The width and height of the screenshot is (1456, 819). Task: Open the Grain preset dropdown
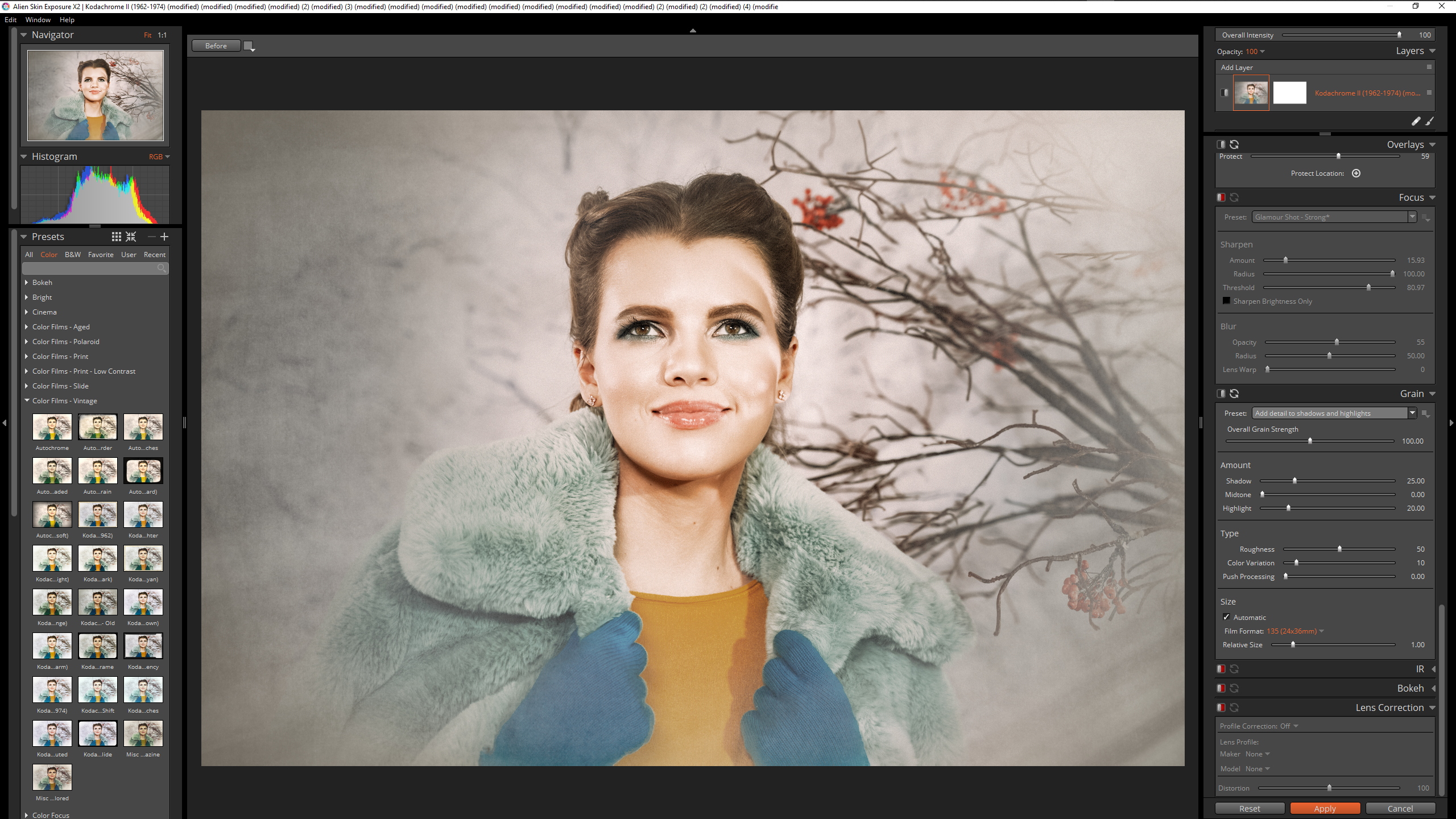[1412, 413]
